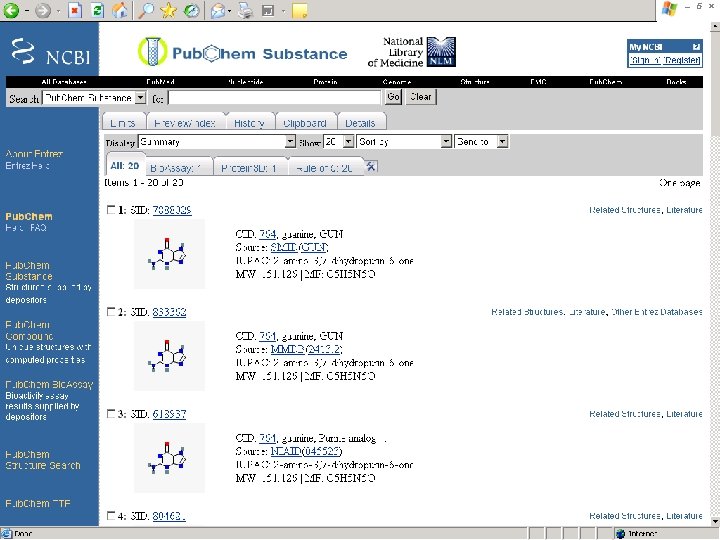Open NIAID source link for result 3
This screenshot has height=540, width=720.
tap(306, 451)
